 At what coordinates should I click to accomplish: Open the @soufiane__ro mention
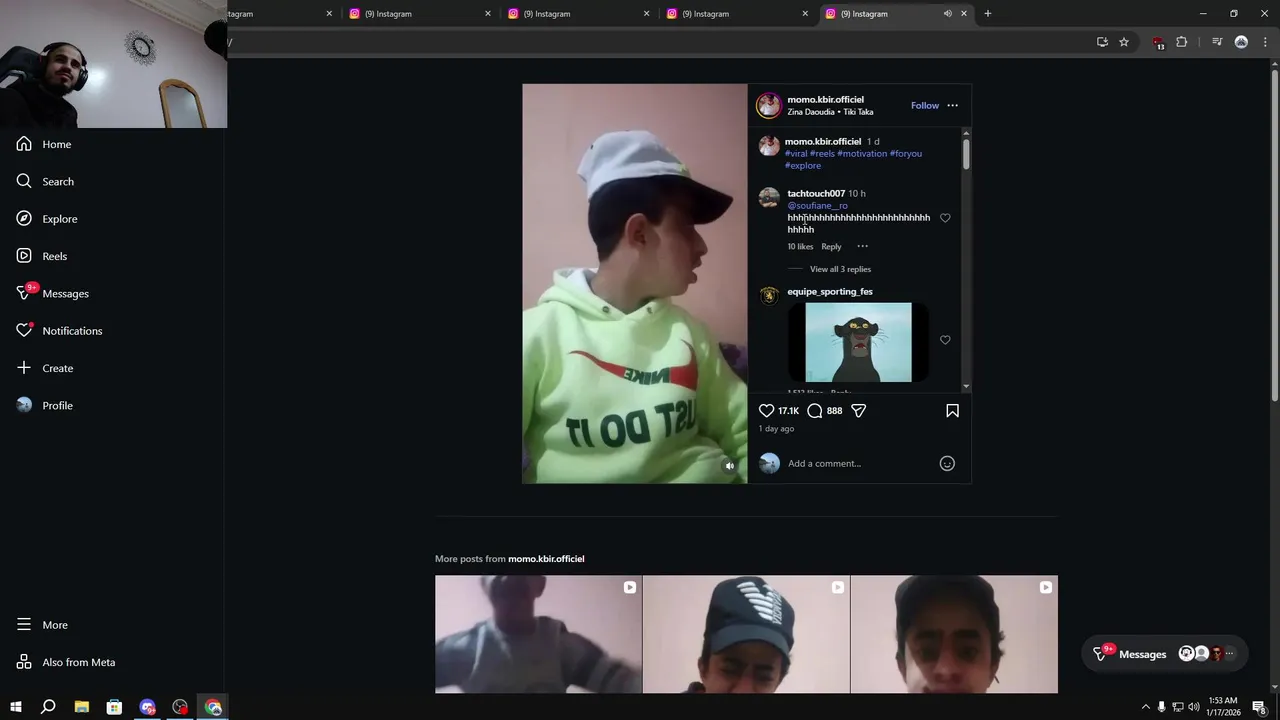817,206
